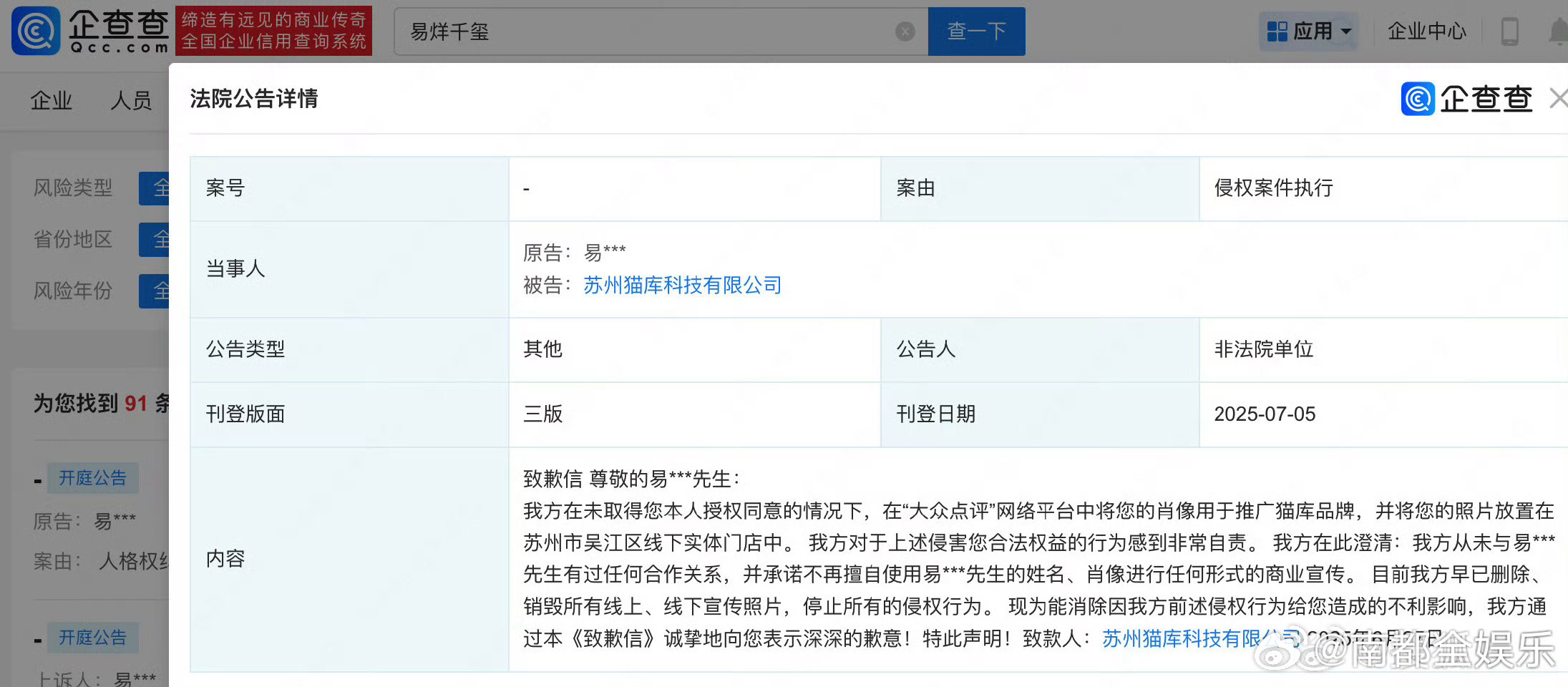The width and height of the screenshot is (1568, 687).
Task: Click the Qcc.com logo in the header
Action: coord(91,31)
